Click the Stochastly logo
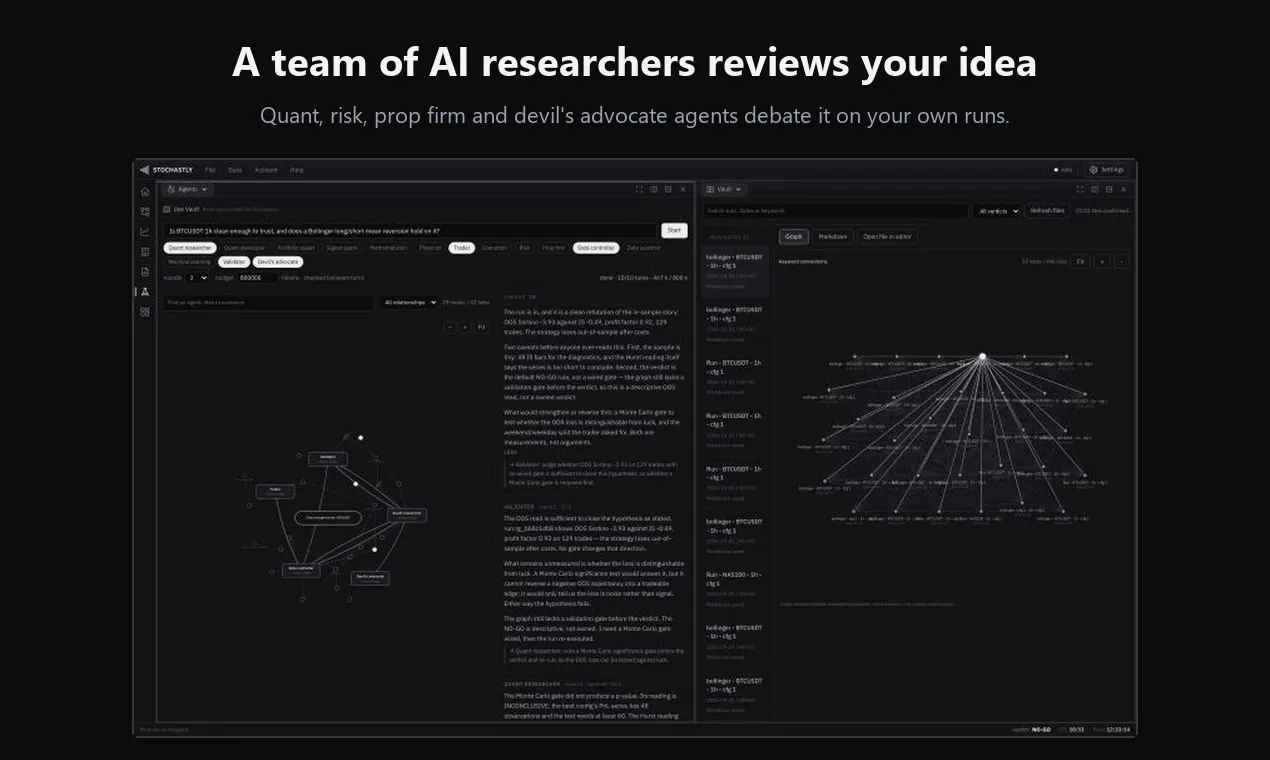The image size is (1270, 760). (x=166, y=170)
